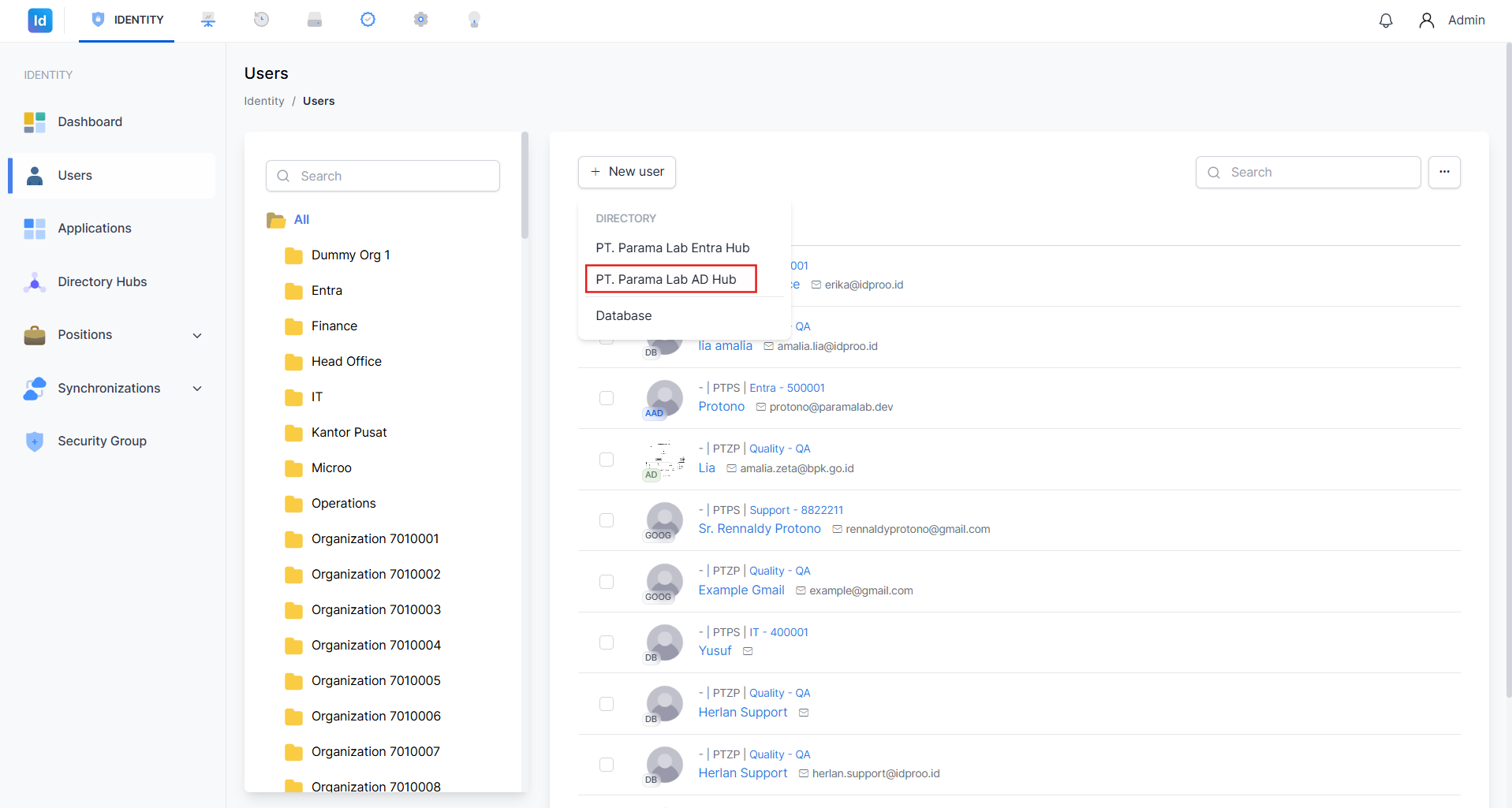Select Organization 7010007 folder
The height and width of the screenshot is (808, 1512).
coord(376,752)
